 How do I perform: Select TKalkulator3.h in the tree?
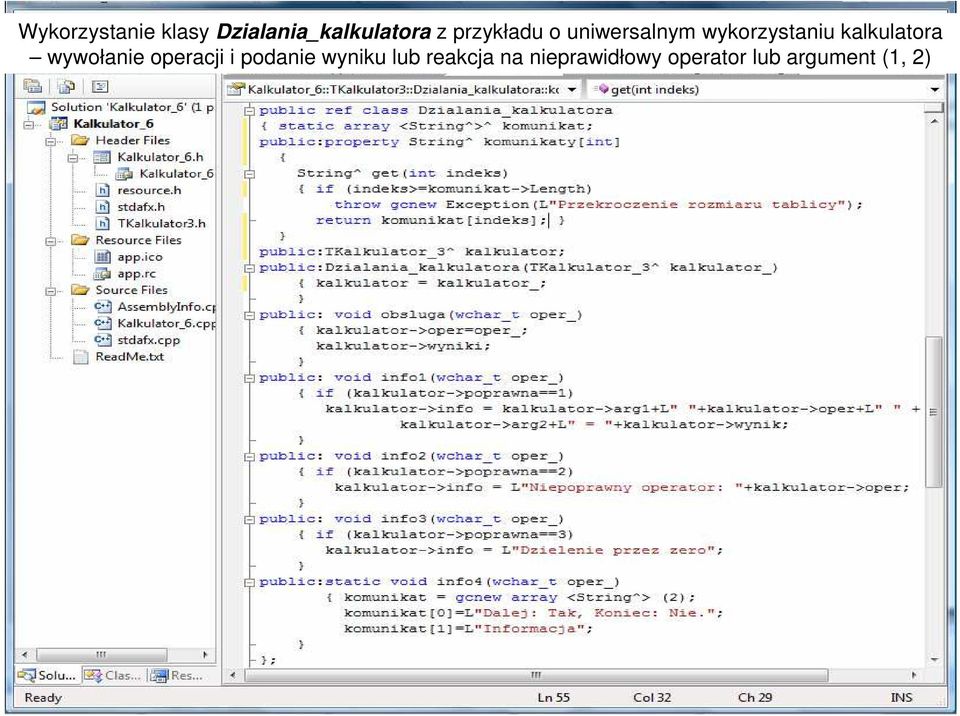161,224
